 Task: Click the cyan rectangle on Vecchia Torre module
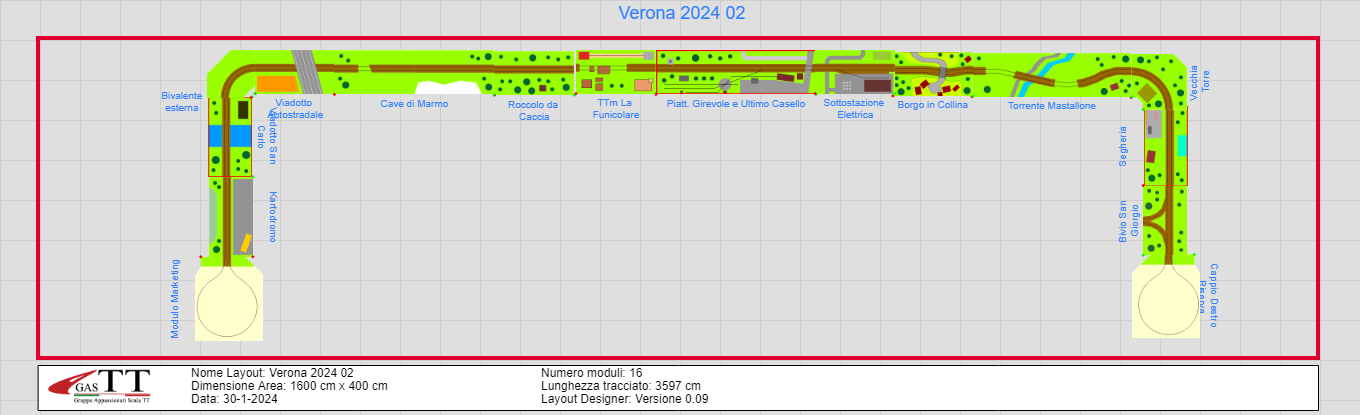coord(1182,146)
